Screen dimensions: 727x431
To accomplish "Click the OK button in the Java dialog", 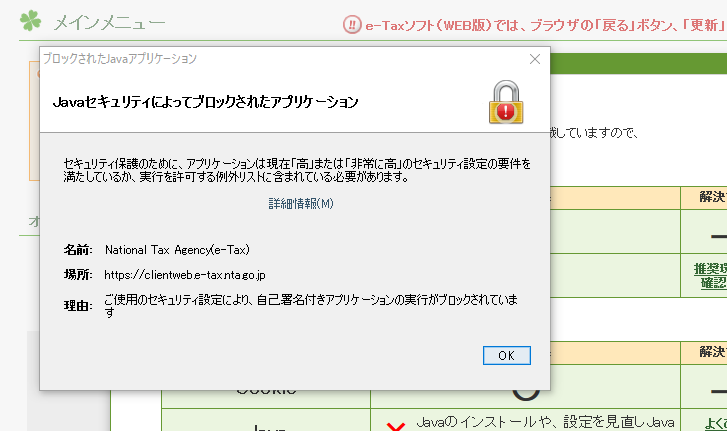I will pyautogui.click(x=507, y=355).
